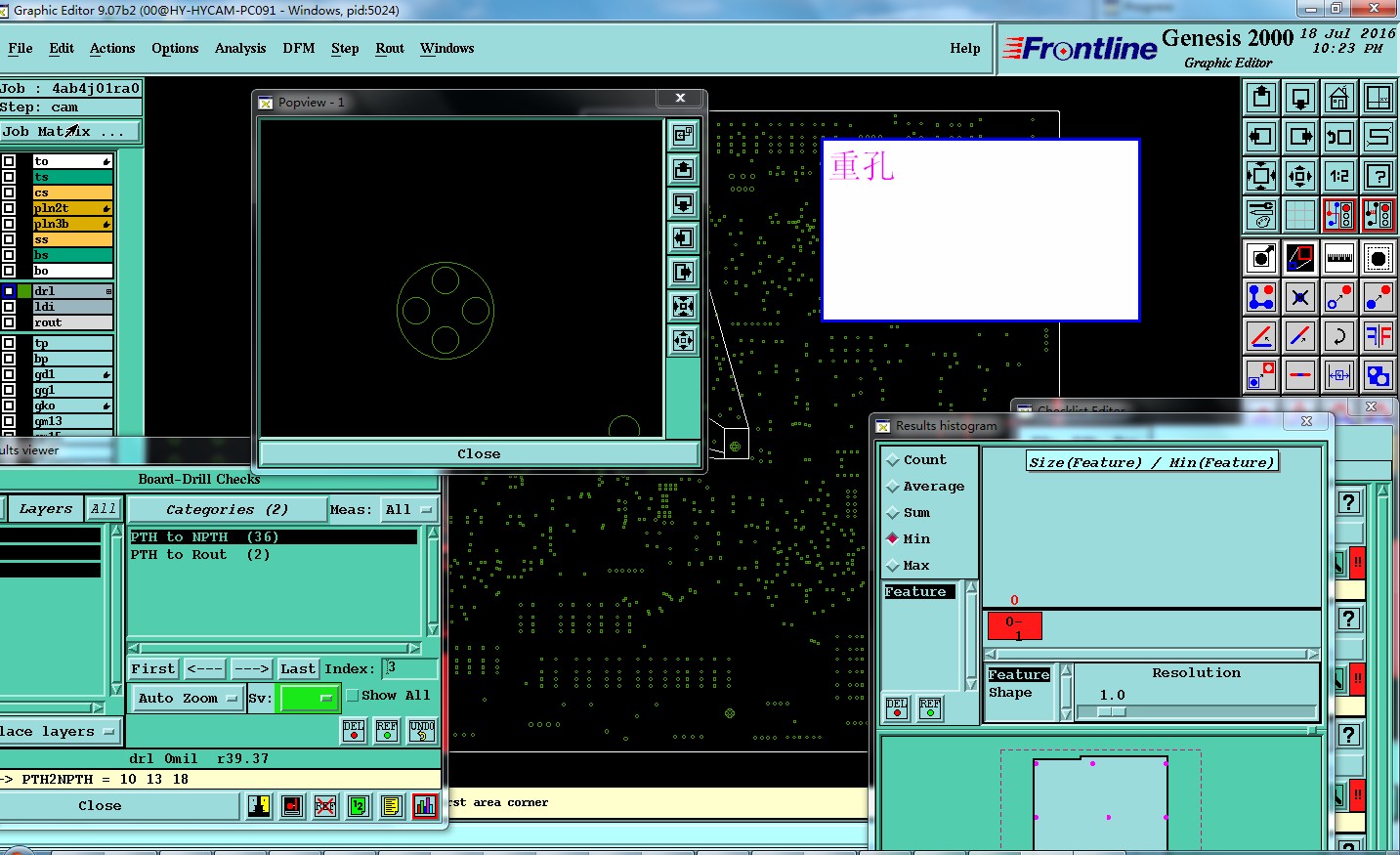The width and height of the screenshot is (1400, 855).
Task: Click the question mark help view icon
Action: 1379,176
